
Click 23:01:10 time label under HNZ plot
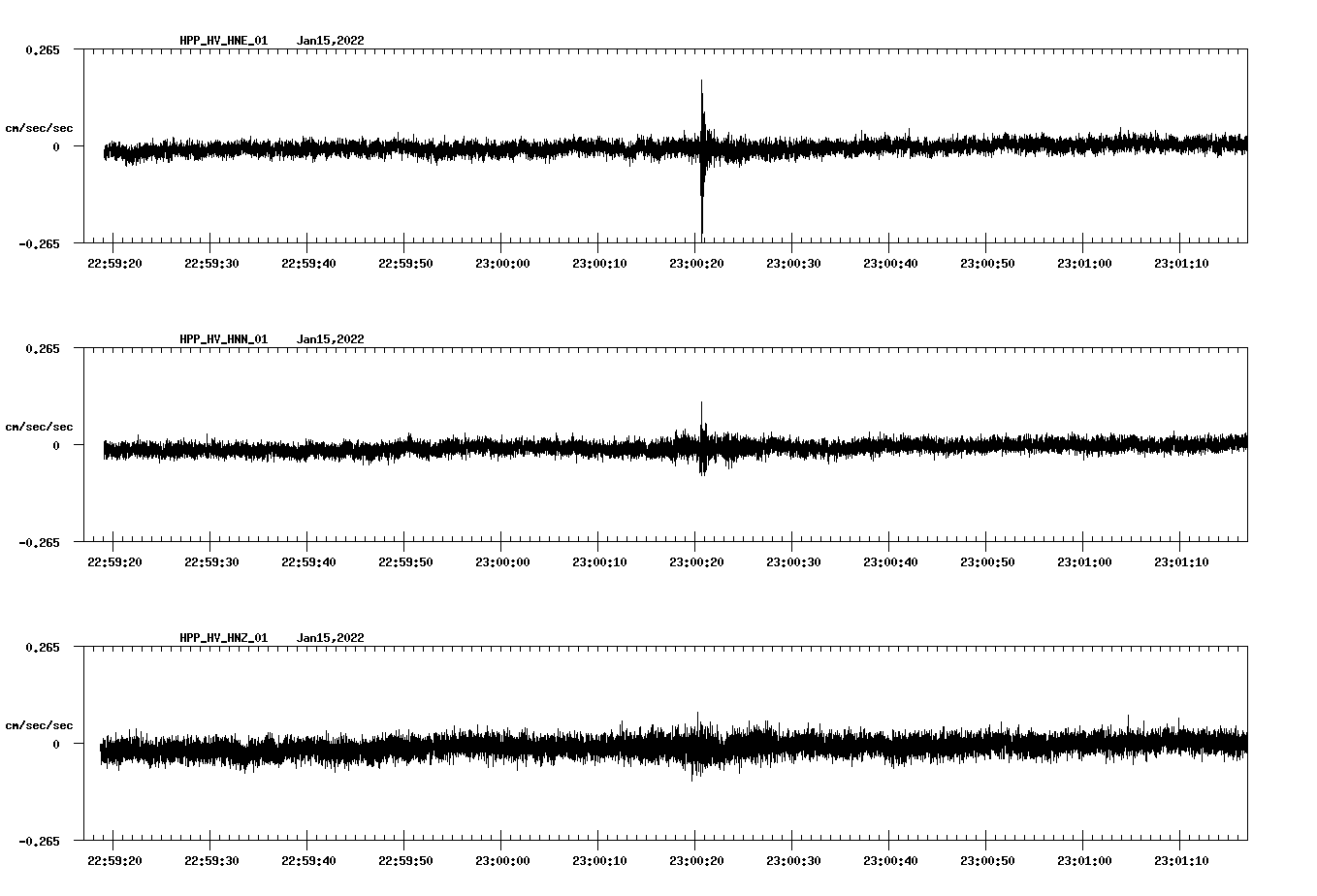coord(1181,861)
